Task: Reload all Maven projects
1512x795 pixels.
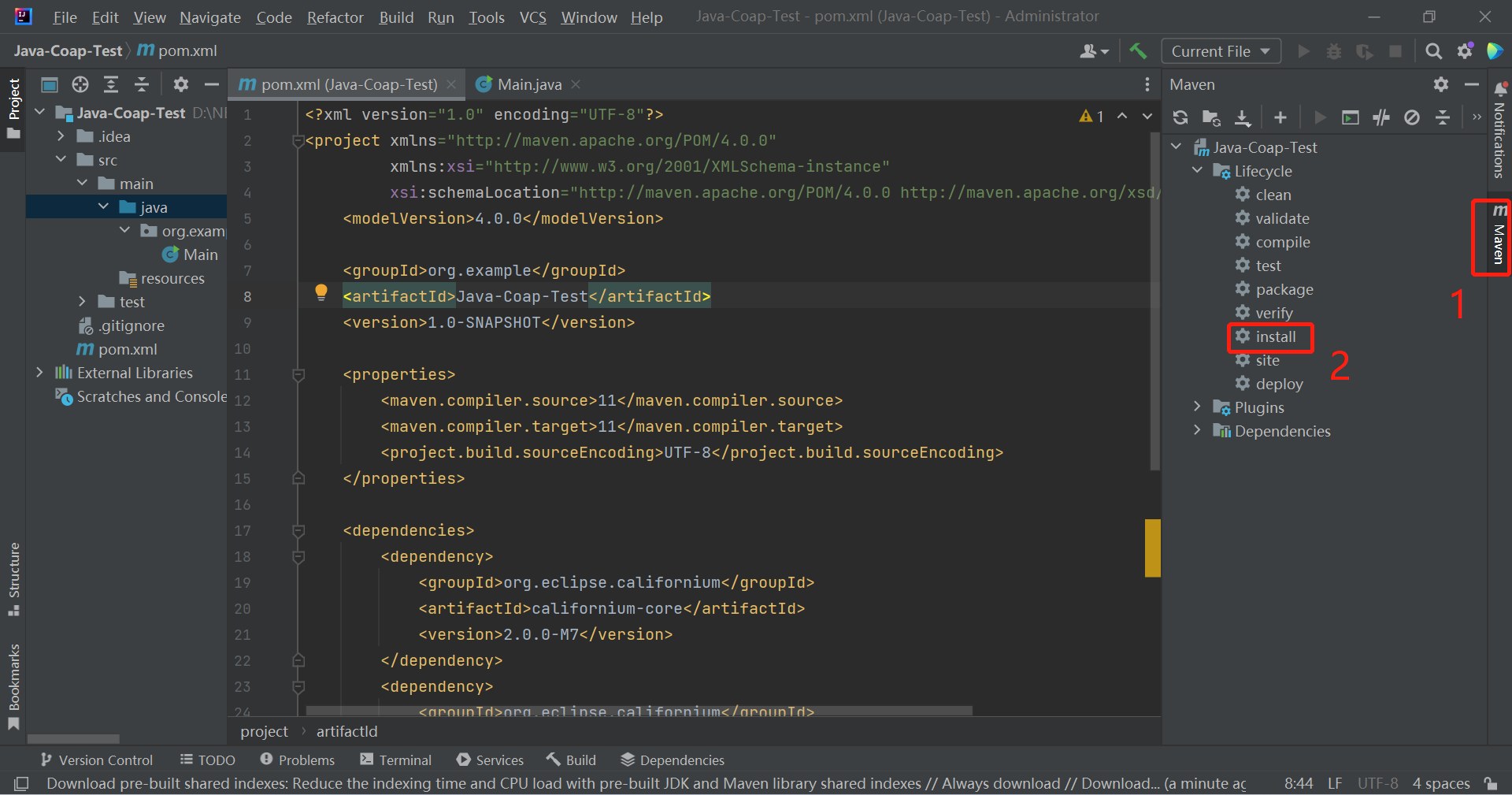Action: (x=1180, y=117)
